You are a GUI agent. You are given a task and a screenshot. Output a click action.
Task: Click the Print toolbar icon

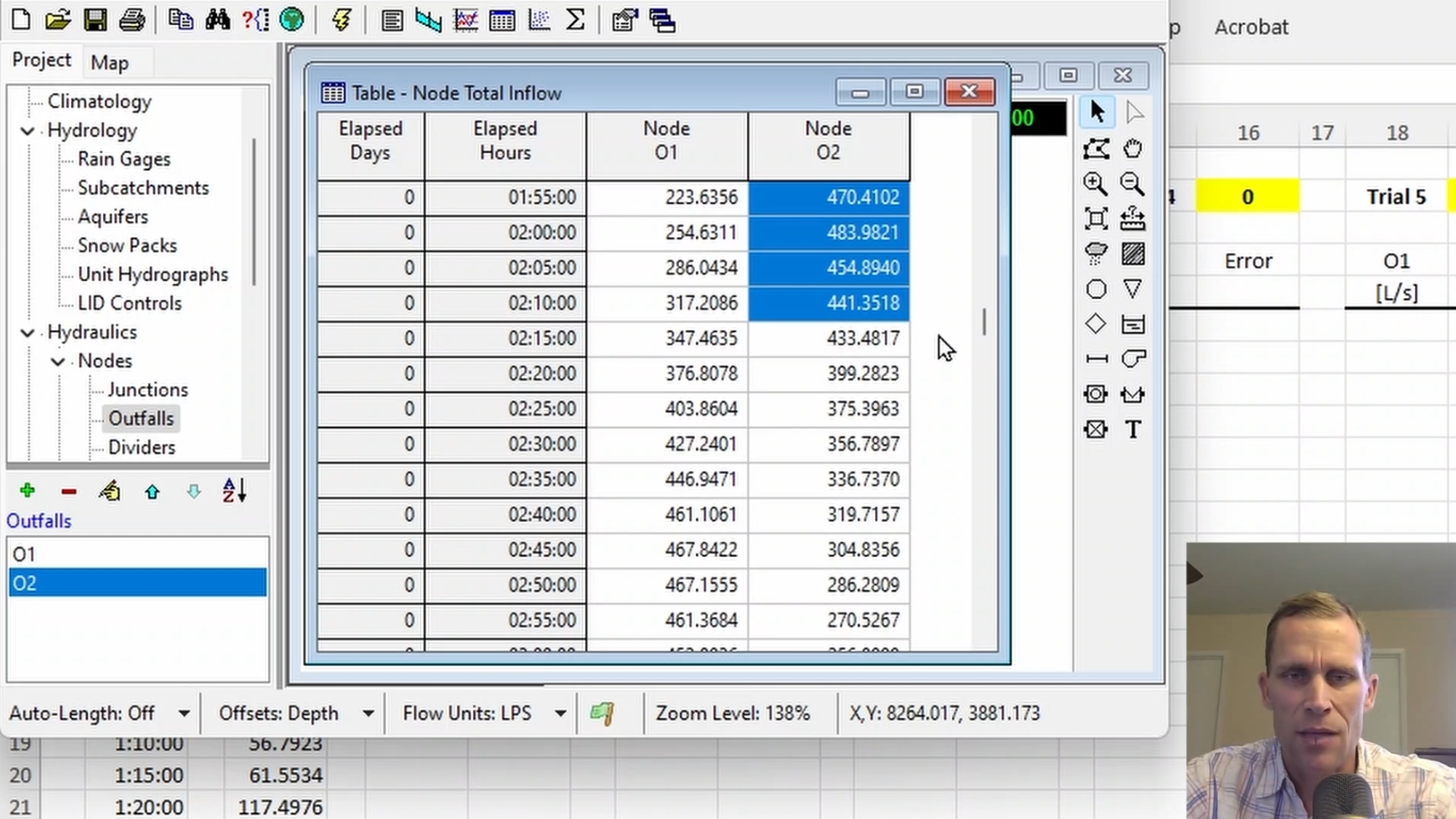(131, 19)
